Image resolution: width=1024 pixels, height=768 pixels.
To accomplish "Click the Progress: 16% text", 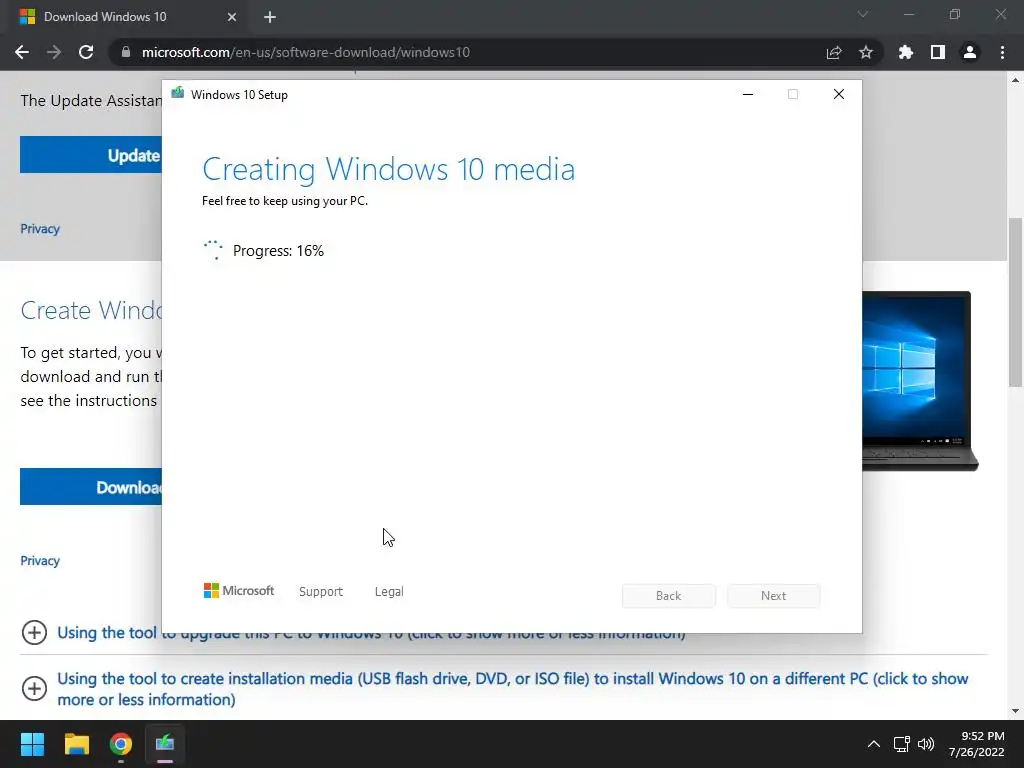I will (278, 251).
